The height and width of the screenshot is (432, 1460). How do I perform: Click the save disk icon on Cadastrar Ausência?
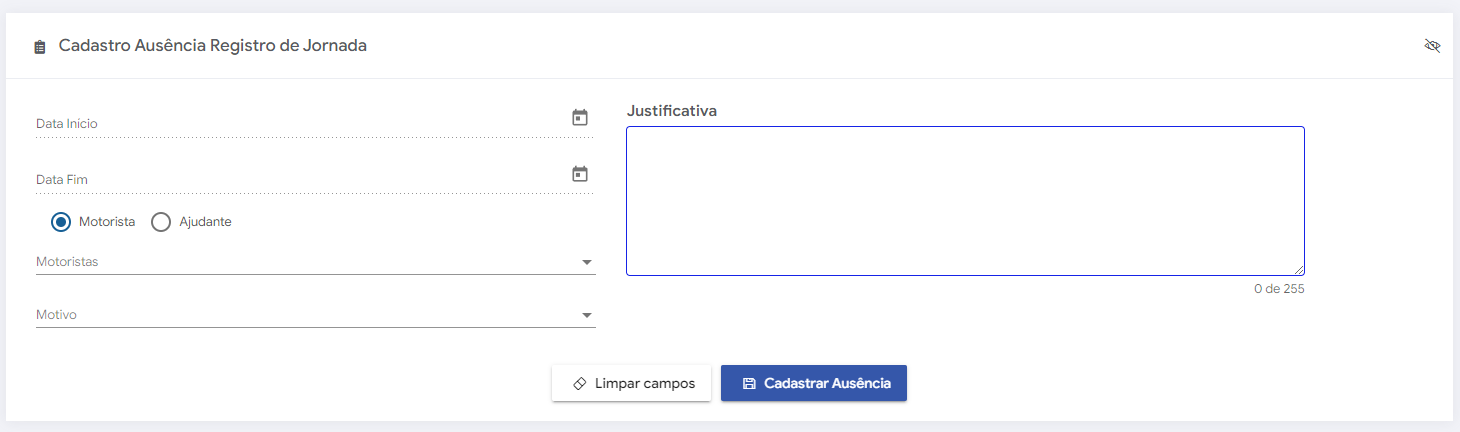pyautogui.click(x=749, y=384)
